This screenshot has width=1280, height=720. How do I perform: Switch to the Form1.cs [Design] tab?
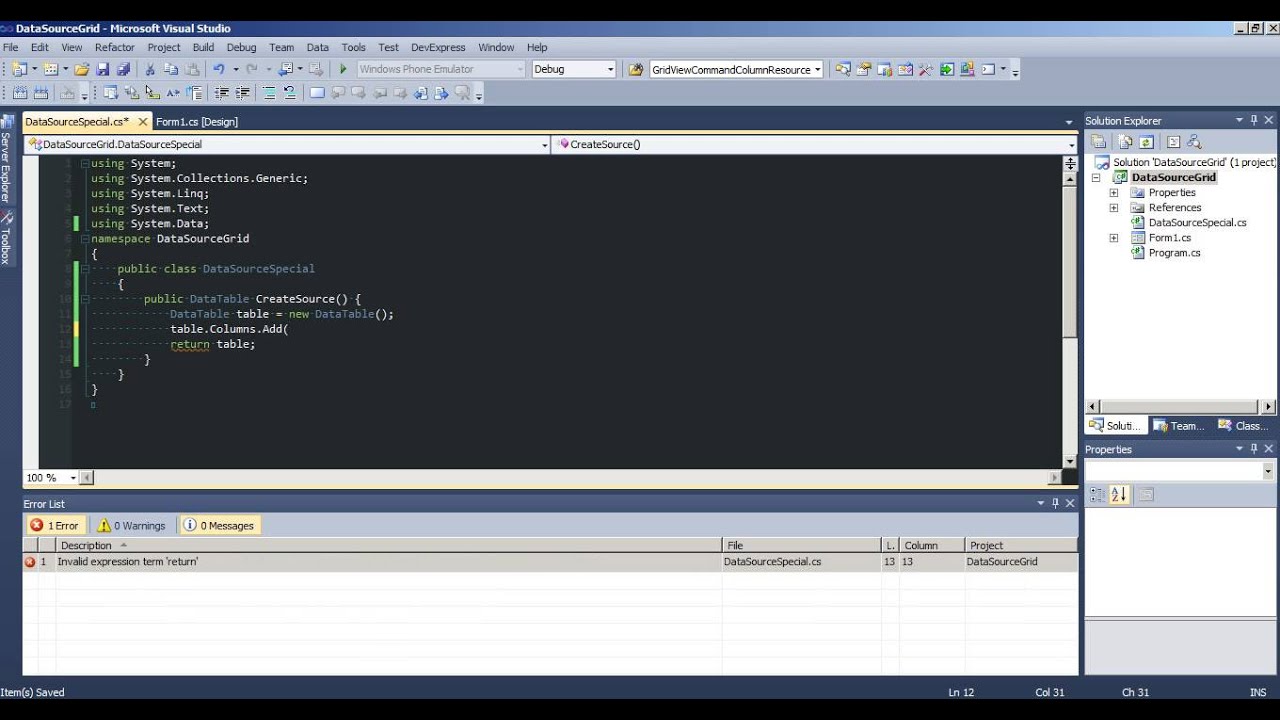[x=197, y=121]
